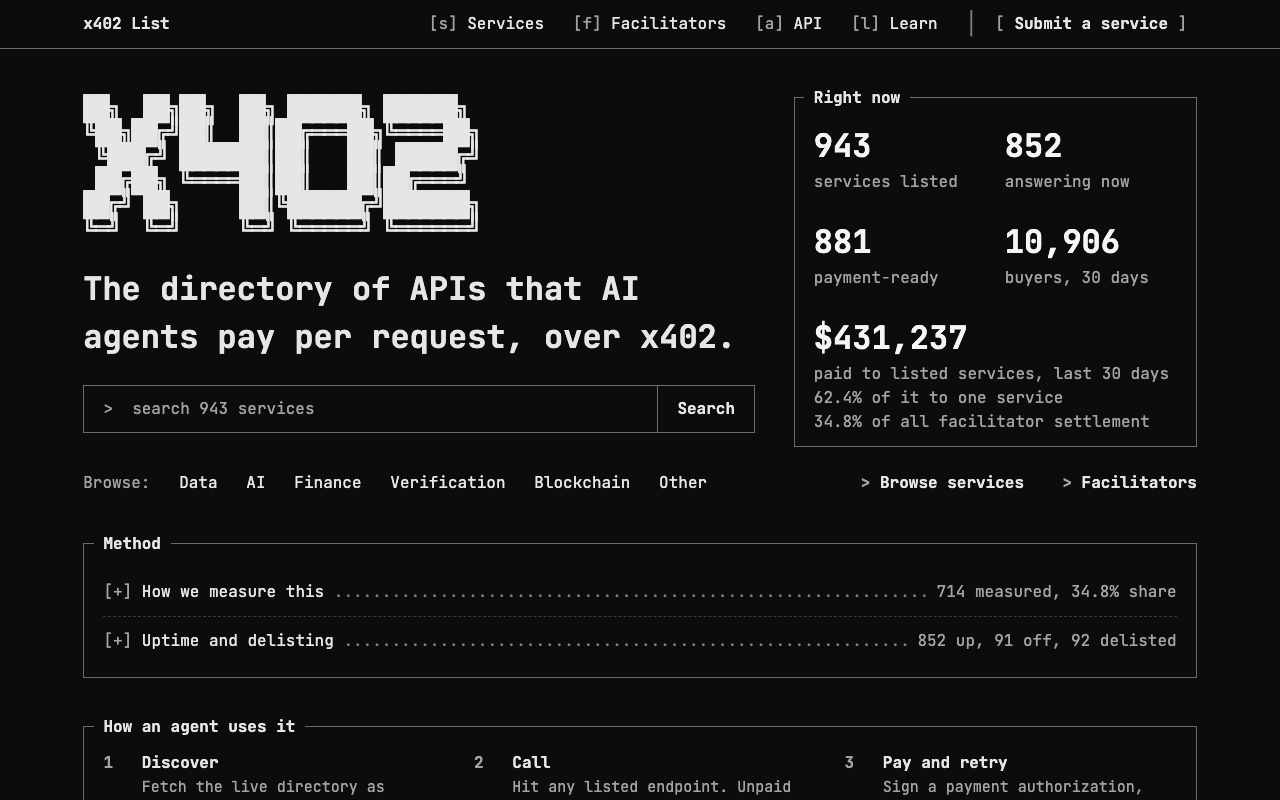Browse the Finance category
The width and height of the screenshot is (1280, 800).
click(327, 482)
